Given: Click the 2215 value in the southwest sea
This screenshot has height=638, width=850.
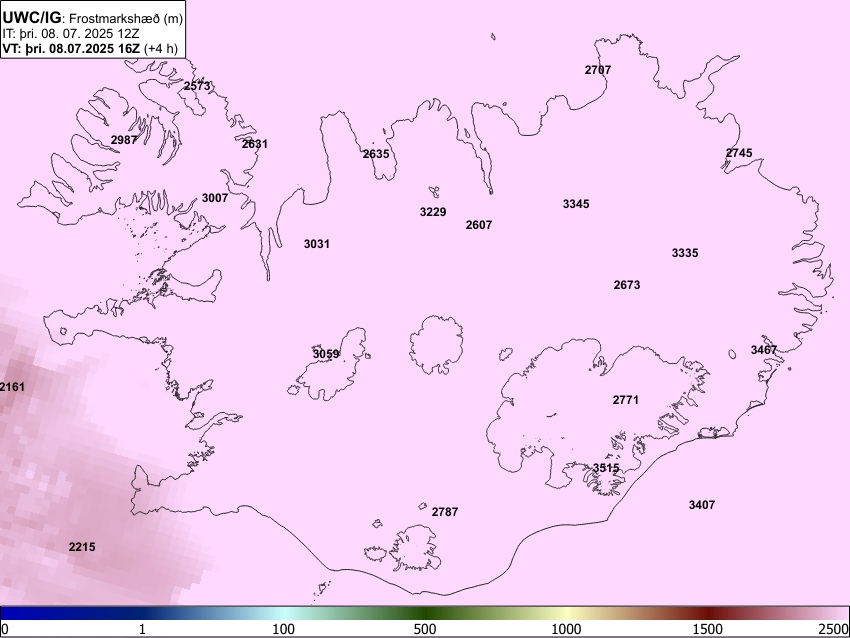Looking at the screenshot, I should pyautogui.click(x=82, y=547).
